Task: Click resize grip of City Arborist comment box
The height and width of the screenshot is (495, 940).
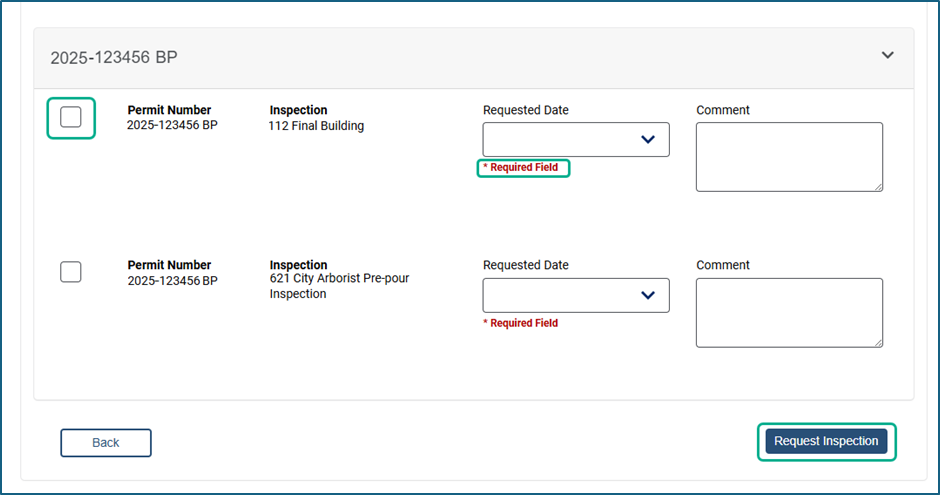Action: pos(878,342)
